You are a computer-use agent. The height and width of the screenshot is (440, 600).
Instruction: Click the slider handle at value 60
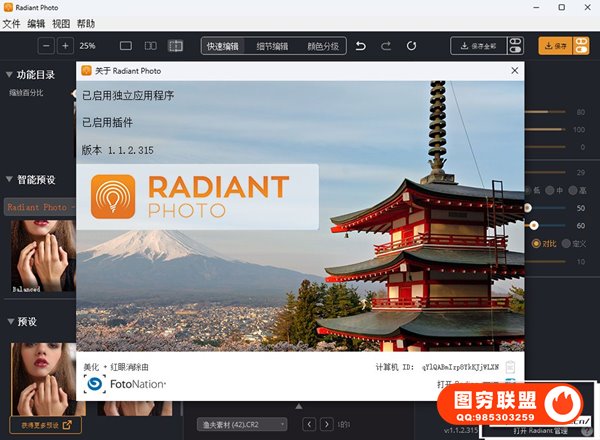tap(535, 225)
